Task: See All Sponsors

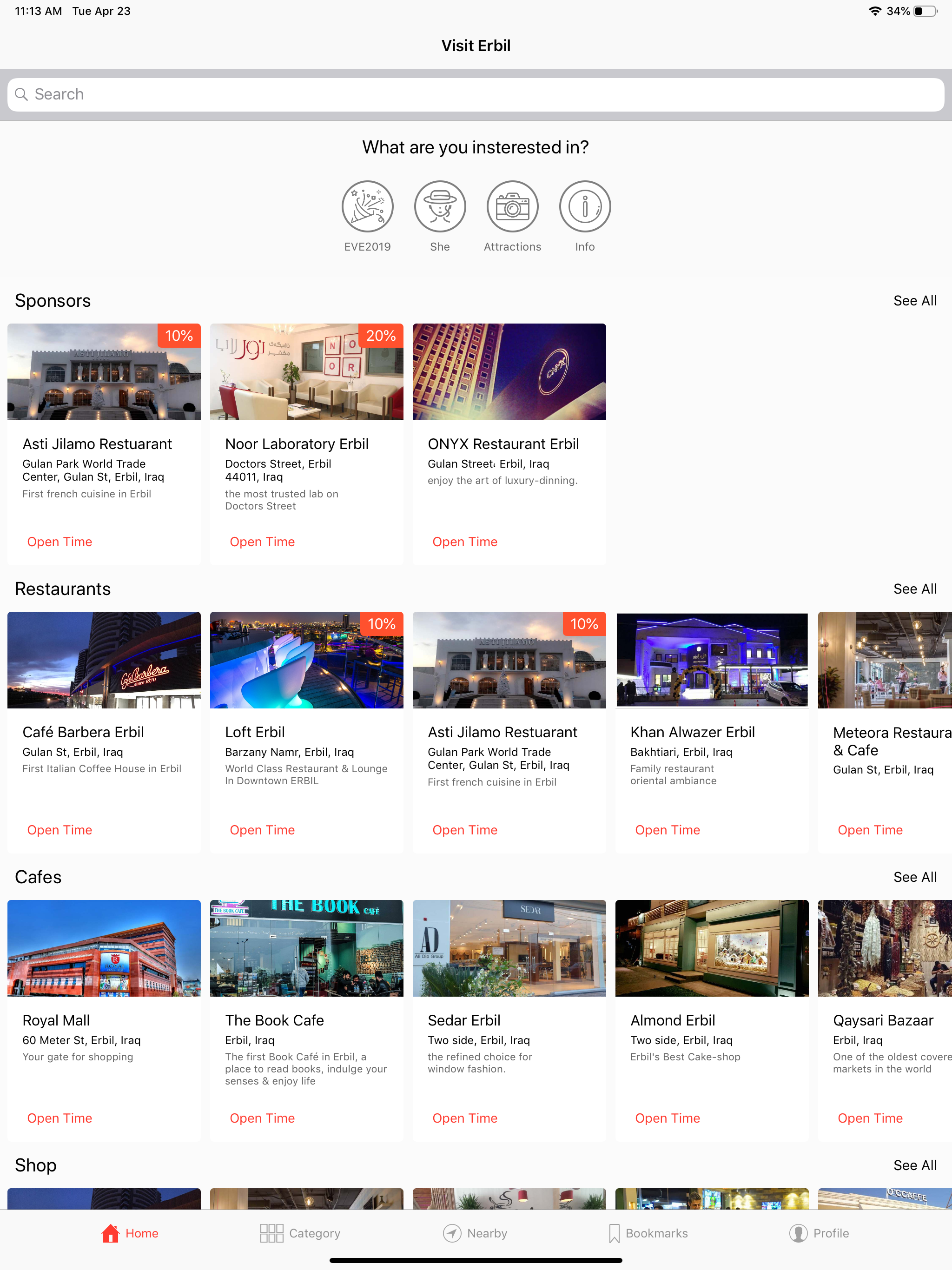Action: click(915, 301)
